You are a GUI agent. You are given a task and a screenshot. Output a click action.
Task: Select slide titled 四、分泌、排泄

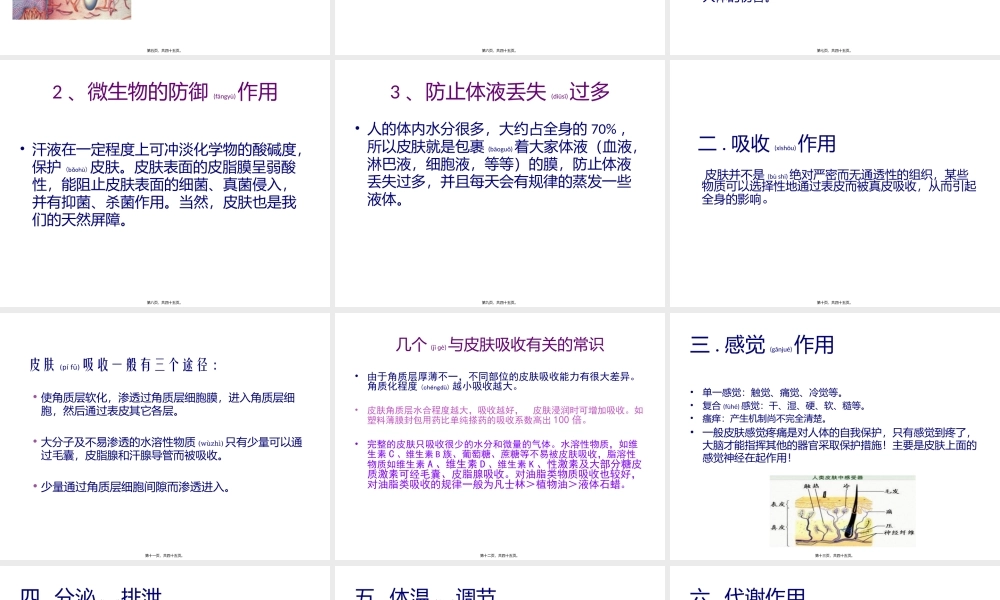(x=165, y=585)
